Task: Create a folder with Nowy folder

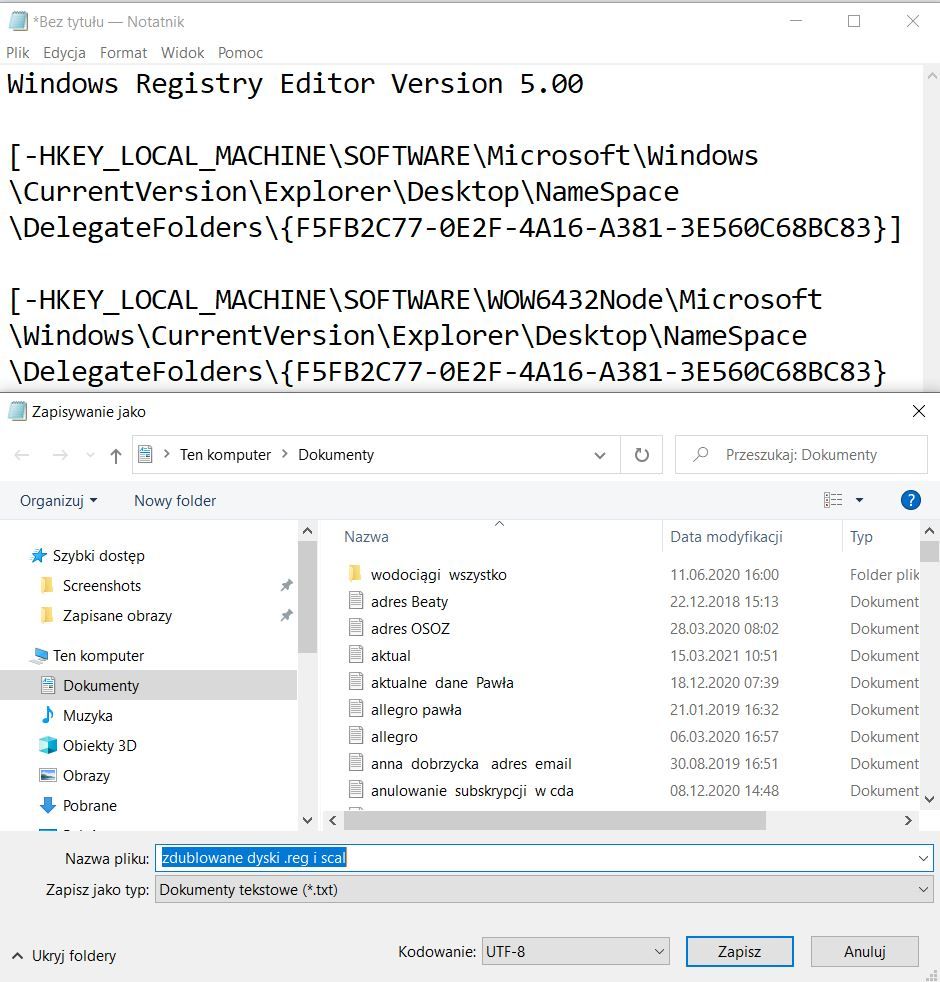Action: tap(174, 500)
